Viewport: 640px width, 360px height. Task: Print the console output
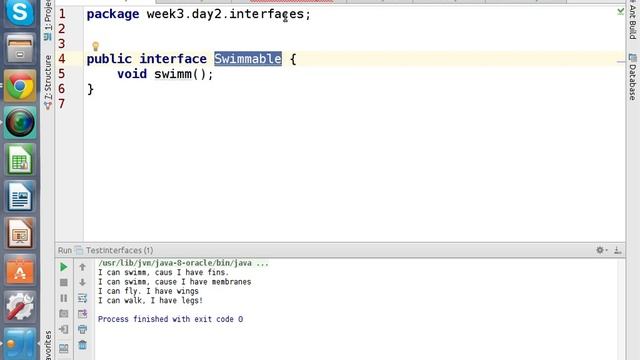(x=82, y=329)
